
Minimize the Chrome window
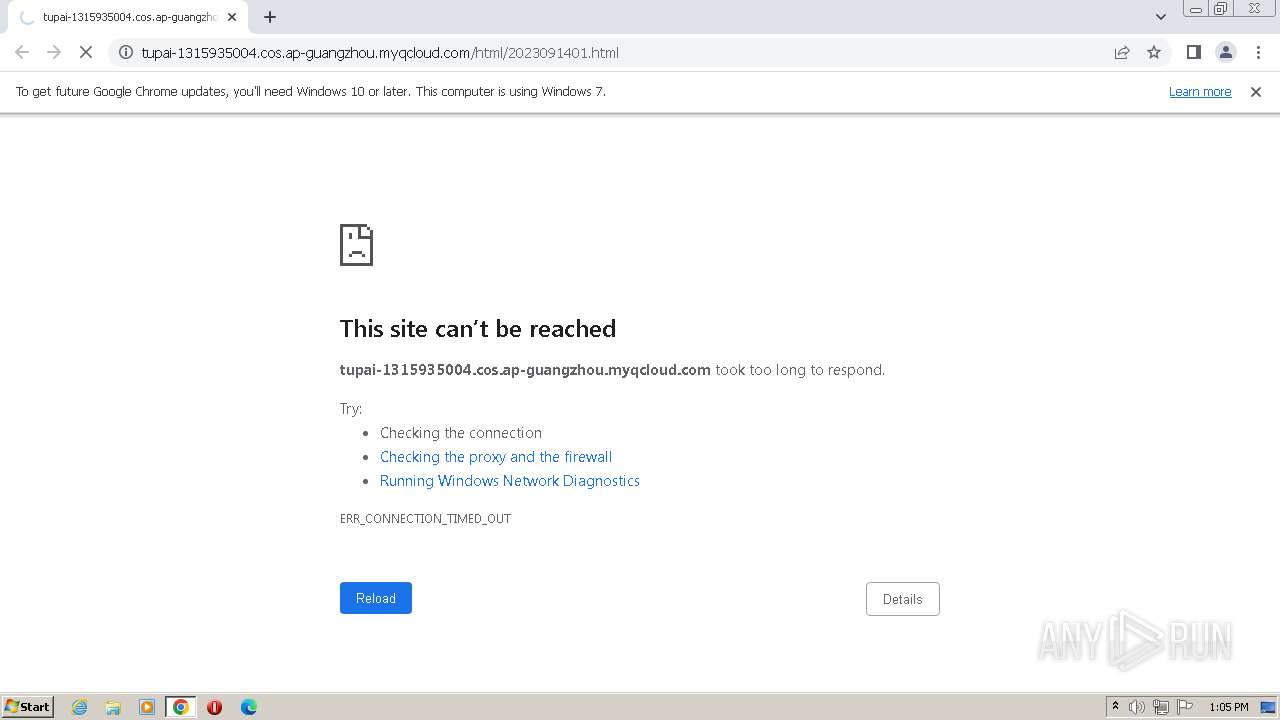click(x=1196, y=9)
